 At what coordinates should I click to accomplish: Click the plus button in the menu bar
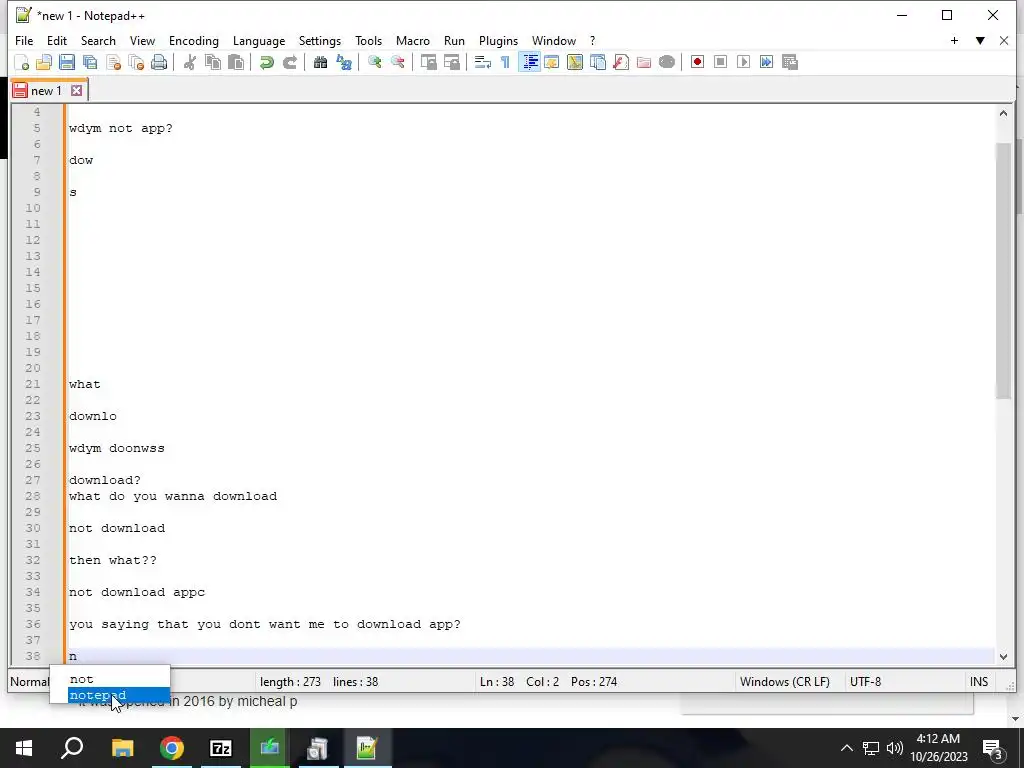pos(954,40)
